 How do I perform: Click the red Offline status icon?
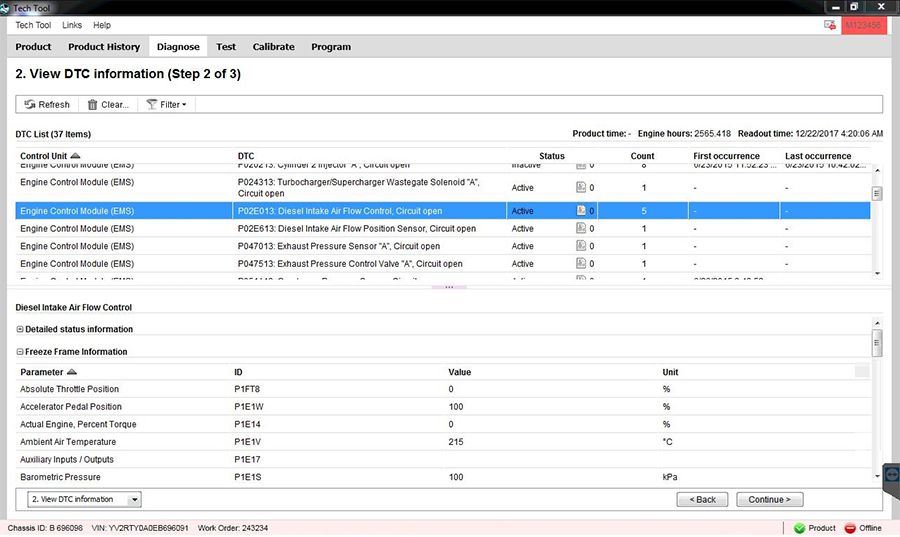[x=850, y=528]
